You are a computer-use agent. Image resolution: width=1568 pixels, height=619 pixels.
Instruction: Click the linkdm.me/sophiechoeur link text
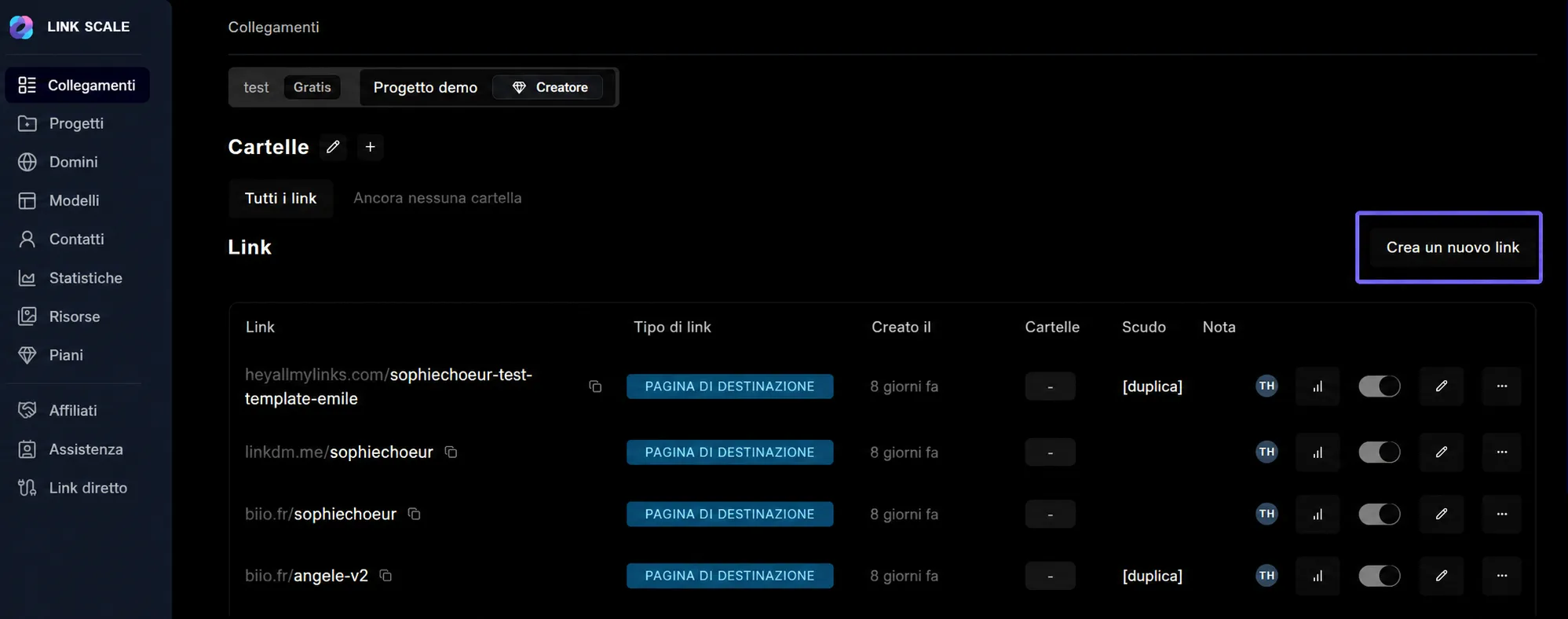click(x=339, y=452)
